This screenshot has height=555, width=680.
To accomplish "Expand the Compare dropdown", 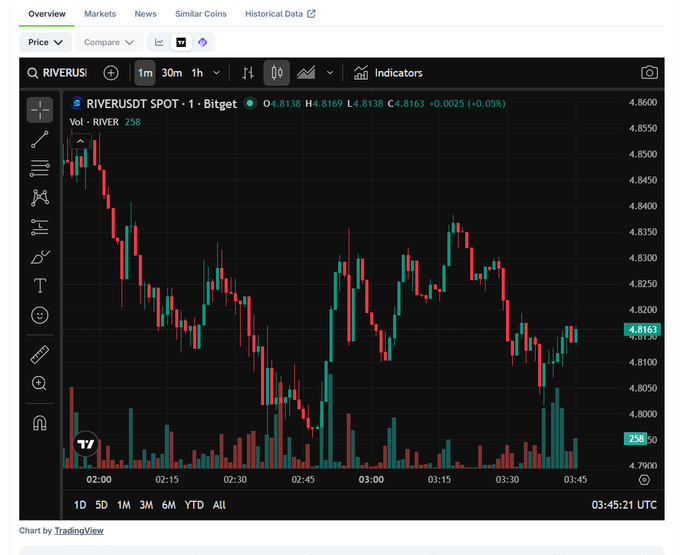I will coord(109,42).
